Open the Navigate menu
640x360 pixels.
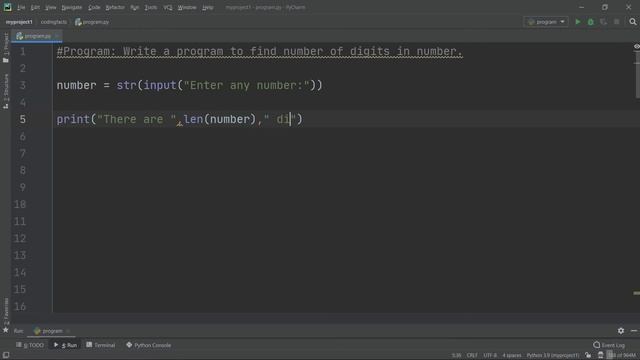[71, 7]
